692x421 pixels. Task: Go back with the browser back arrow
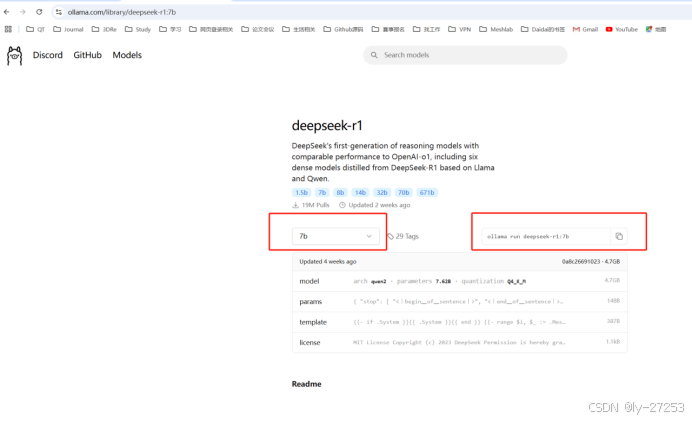pyautogui.click(x=7, y=12)
